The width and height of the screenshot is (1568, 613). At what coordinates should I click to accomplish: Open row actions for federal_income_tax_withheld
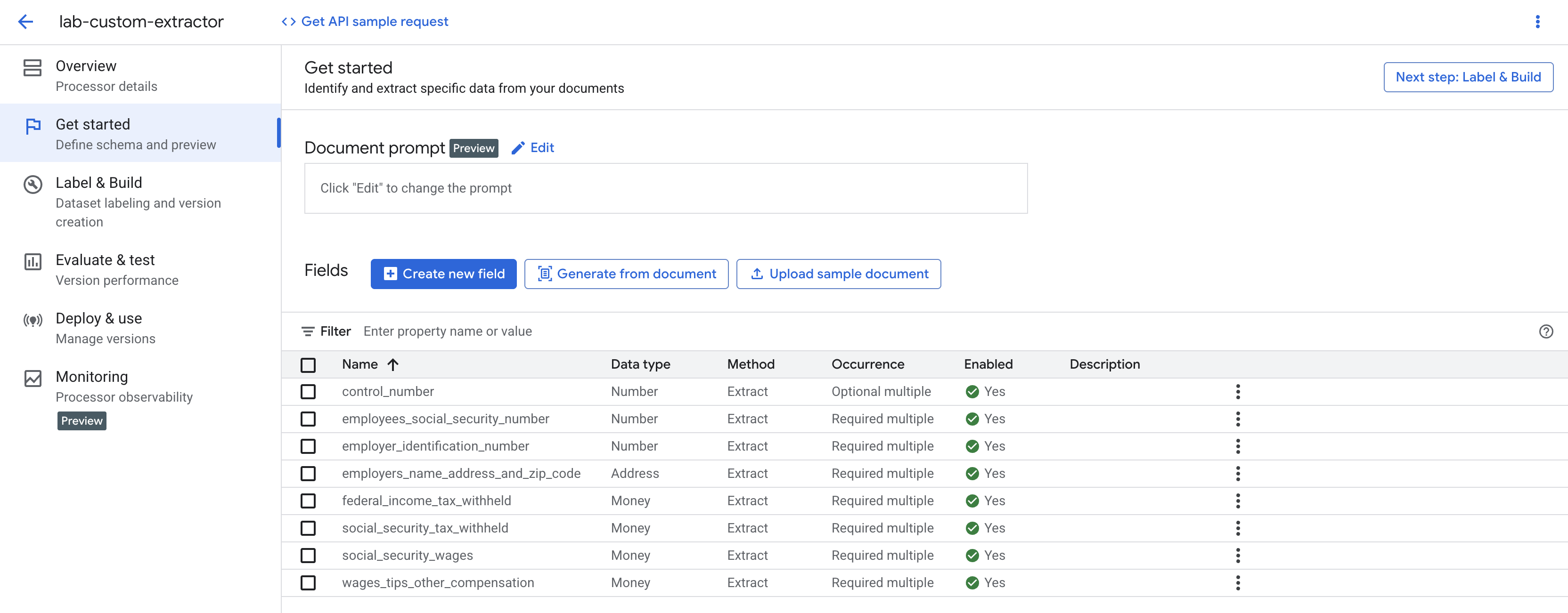[1237, 501]
